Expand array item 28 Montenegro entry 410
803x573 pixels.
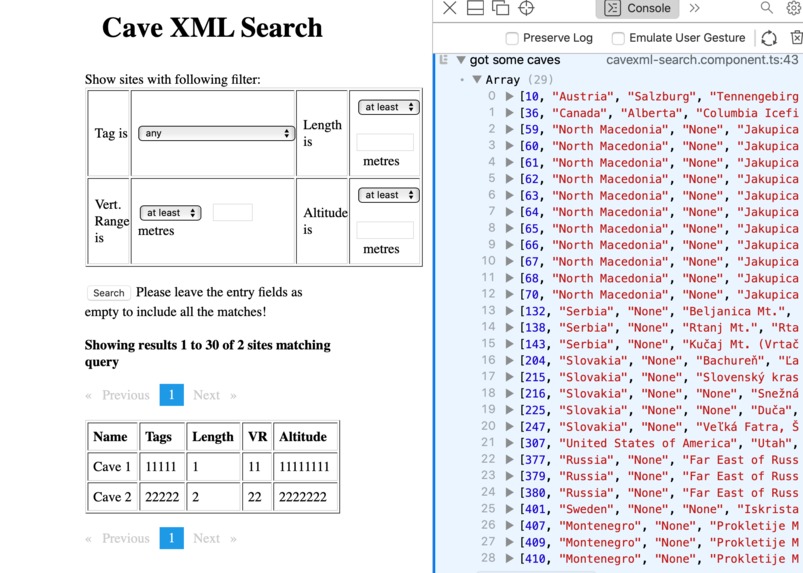pos(509,559)
